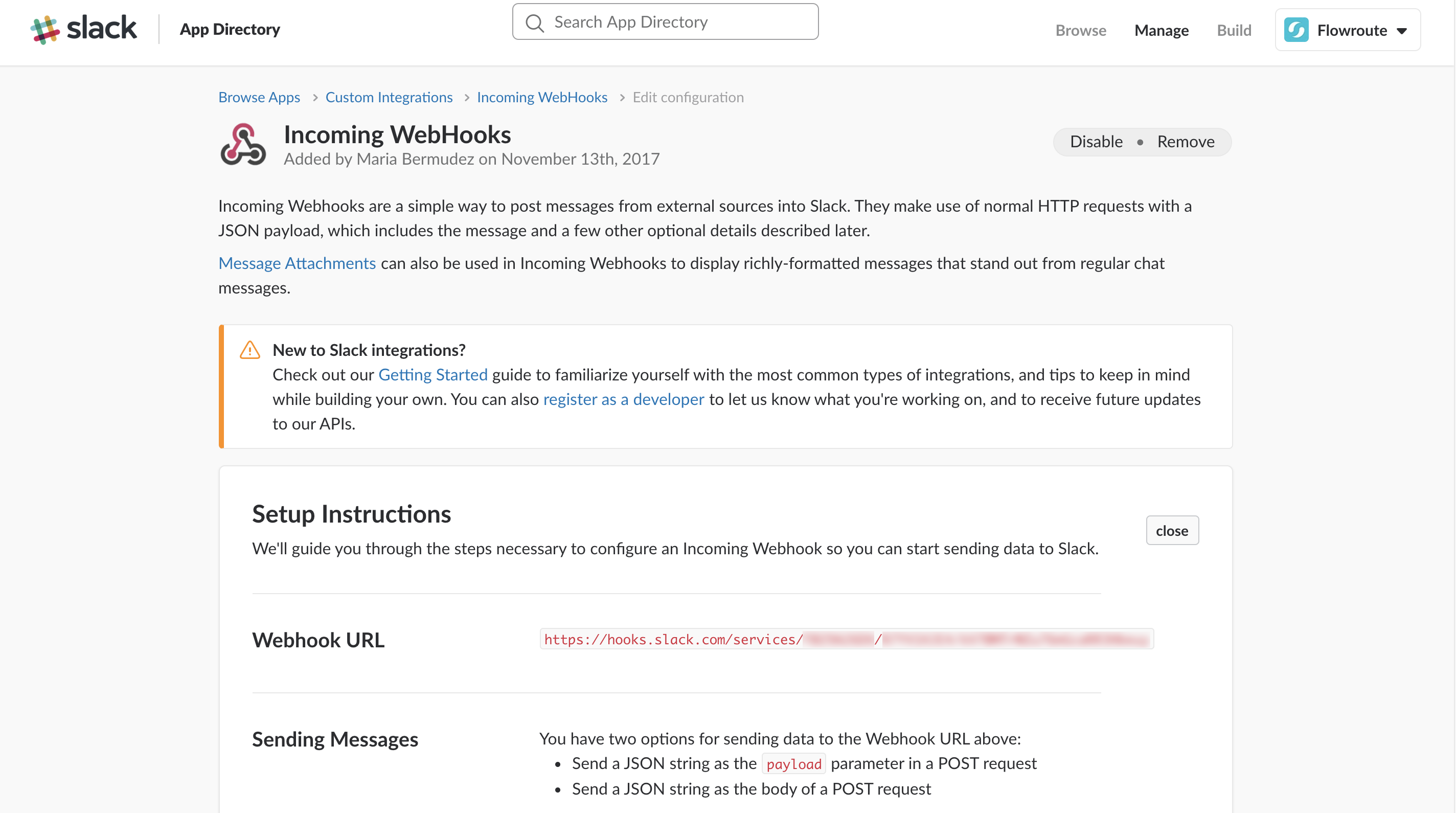Open the Getting Started guide link
The height and width of the screenshot is (813, 1456).
tap(433, 374)
